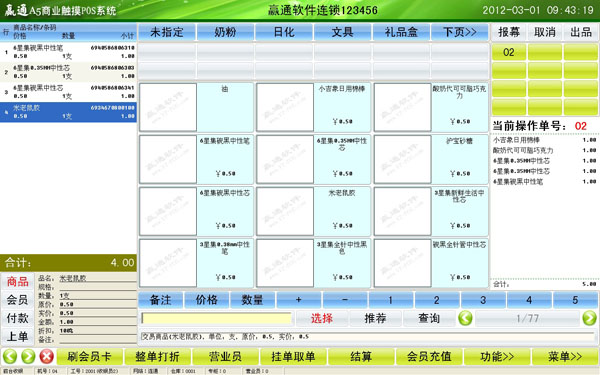Viewport: 600px width, 375px height.
Task: Click the 备注 button
Action: [160, 300]
